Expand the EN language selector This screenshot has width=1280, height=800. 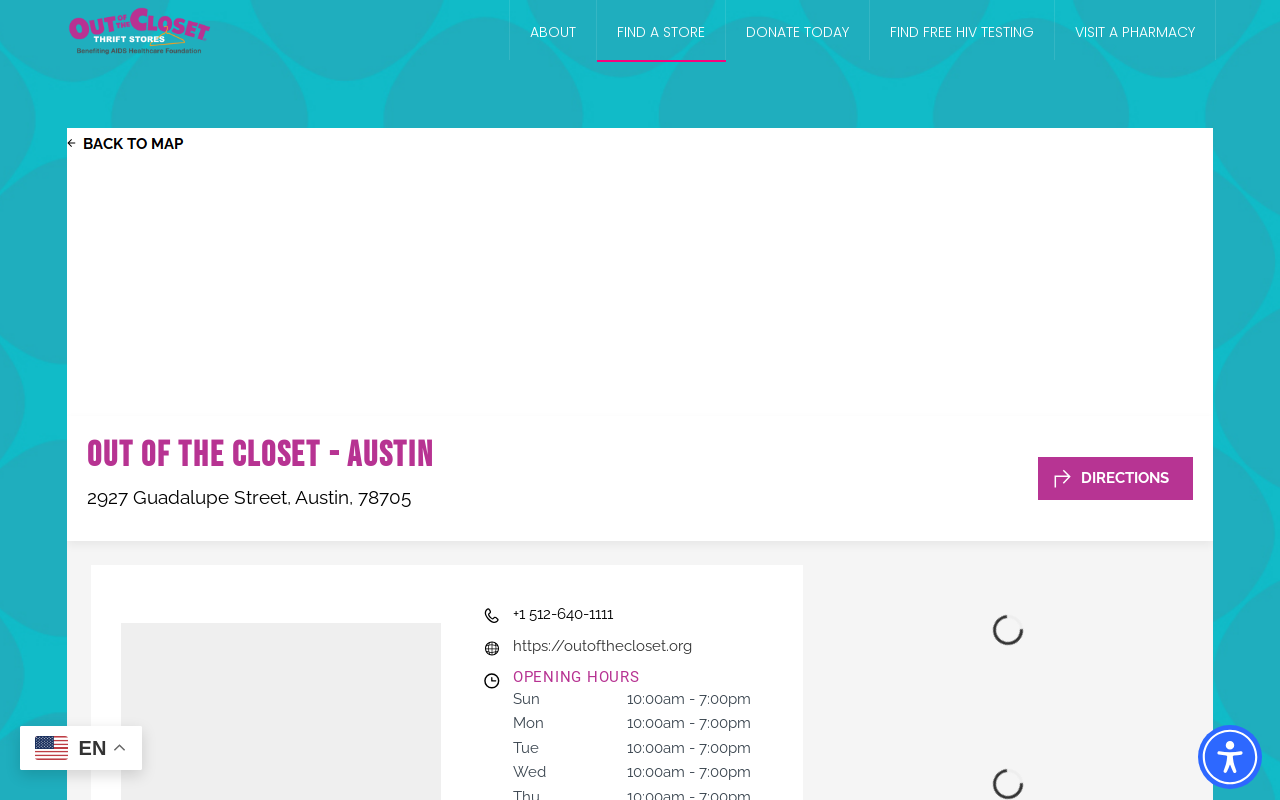(x=81, y=748)
